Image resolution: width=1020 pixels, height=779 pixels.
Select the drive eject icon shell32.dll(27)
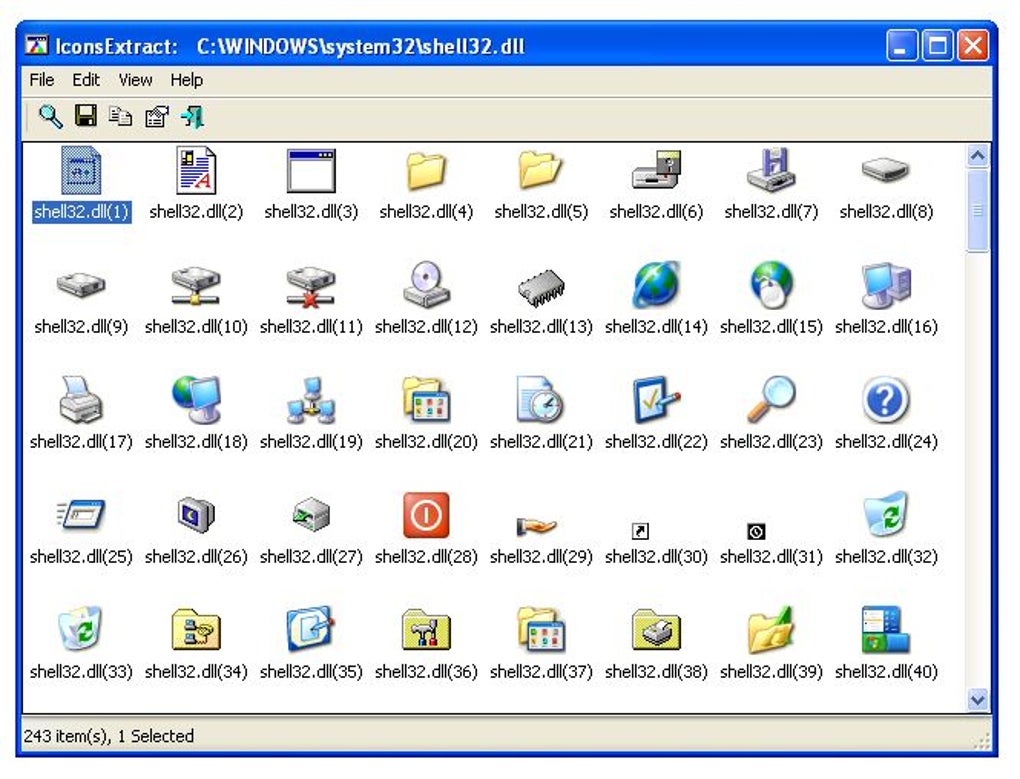click(x=311, y=514)
